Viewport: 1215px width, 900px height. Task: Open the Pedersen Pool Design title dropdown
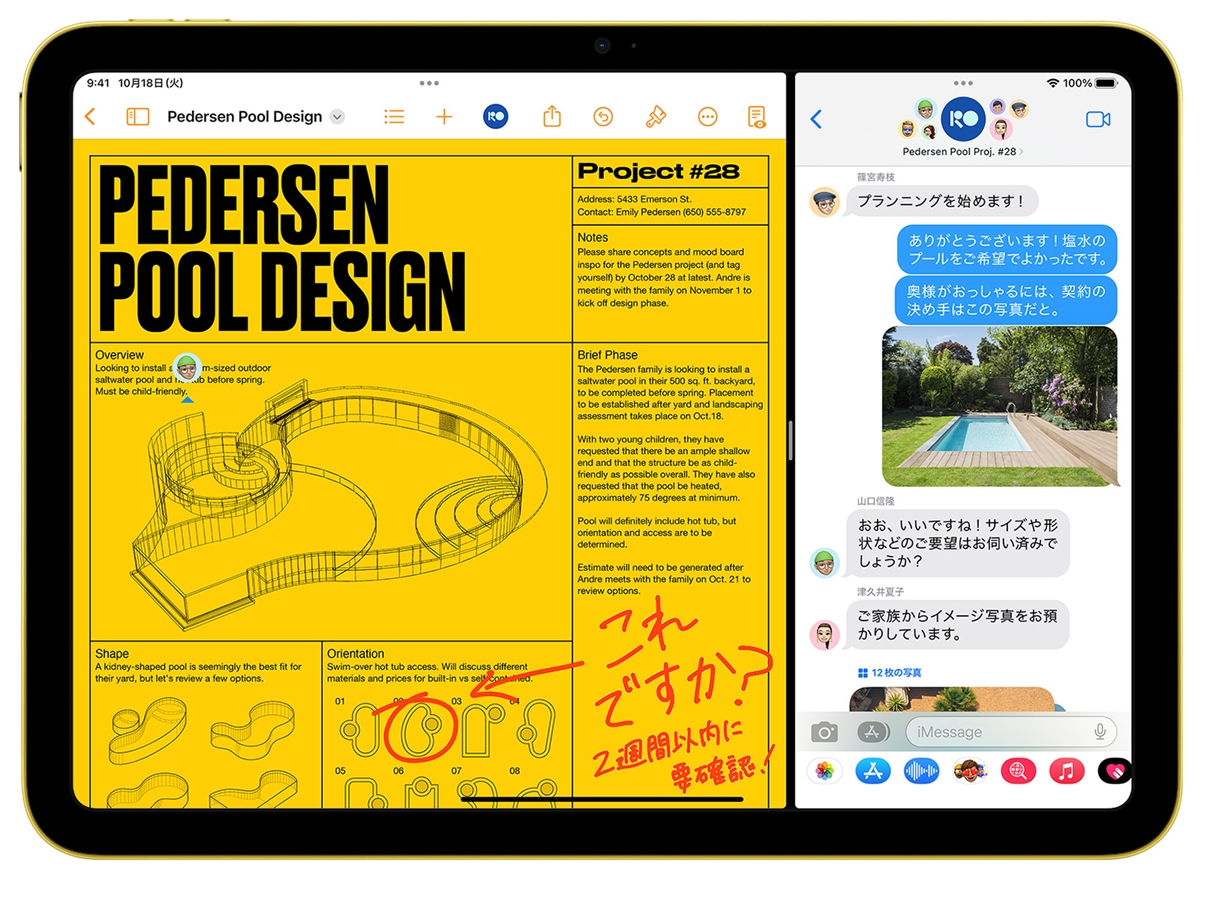tap(337, 117)
